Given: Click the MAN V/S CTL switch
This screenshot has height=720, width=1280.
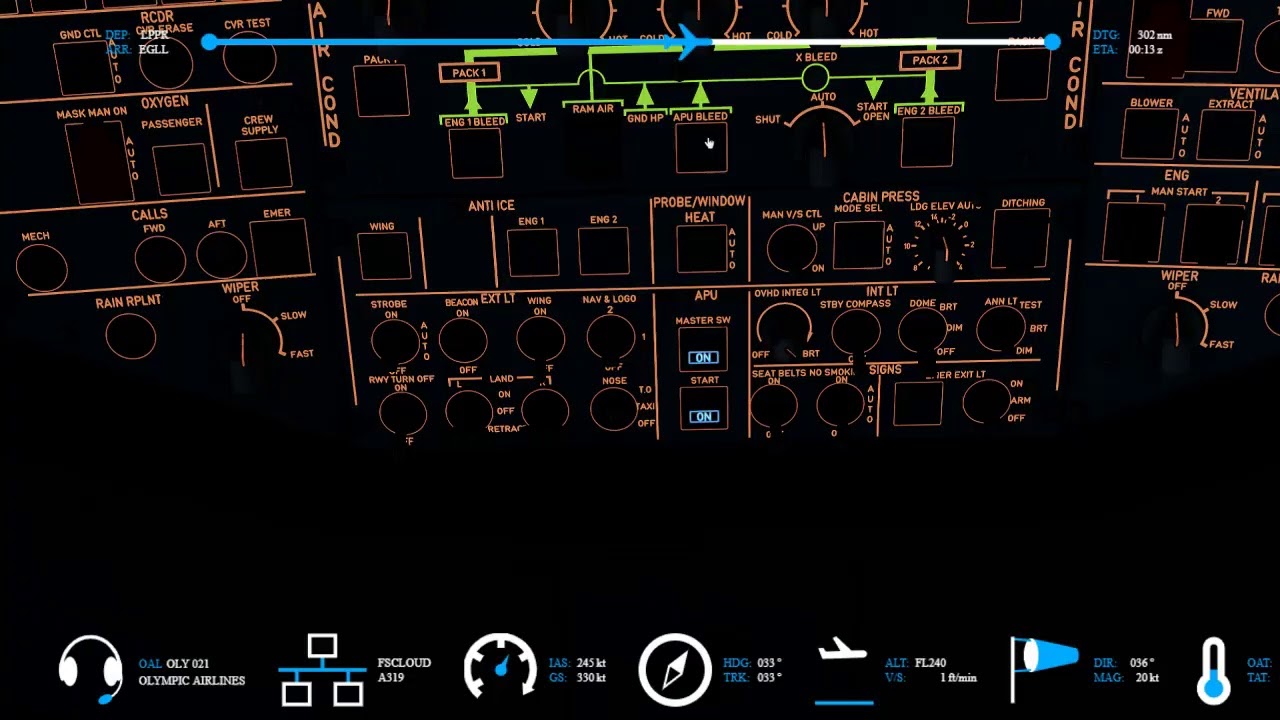Looking at the screenshot, I should click(791, 247).
